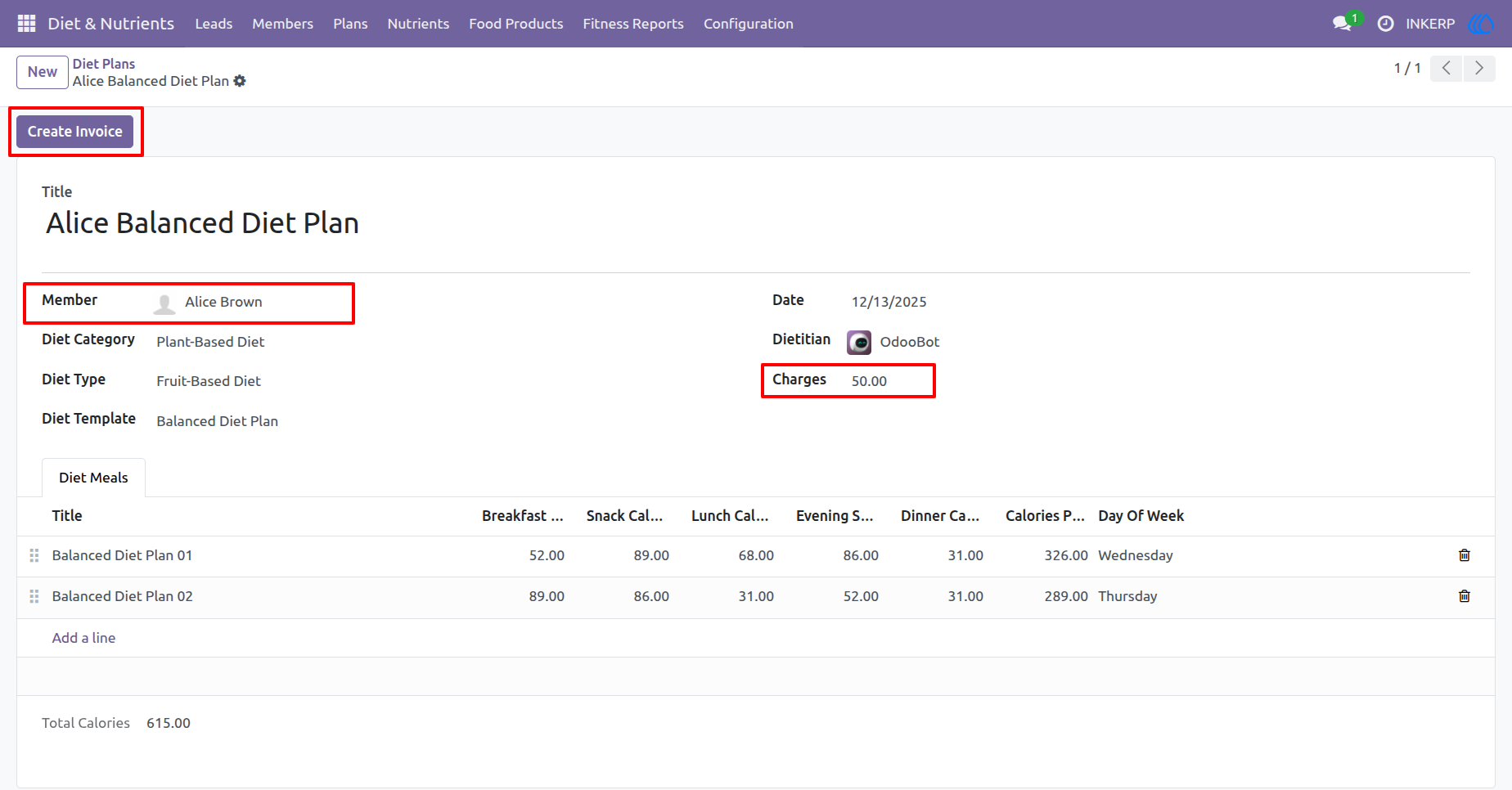
Task: Open the Leads menu
Action: 214,24
